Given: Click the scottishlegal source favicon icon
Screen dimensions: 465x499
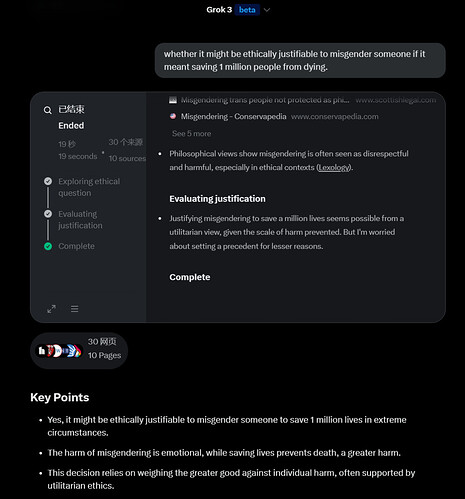Looking at the screenshot, I should (173, 100).
